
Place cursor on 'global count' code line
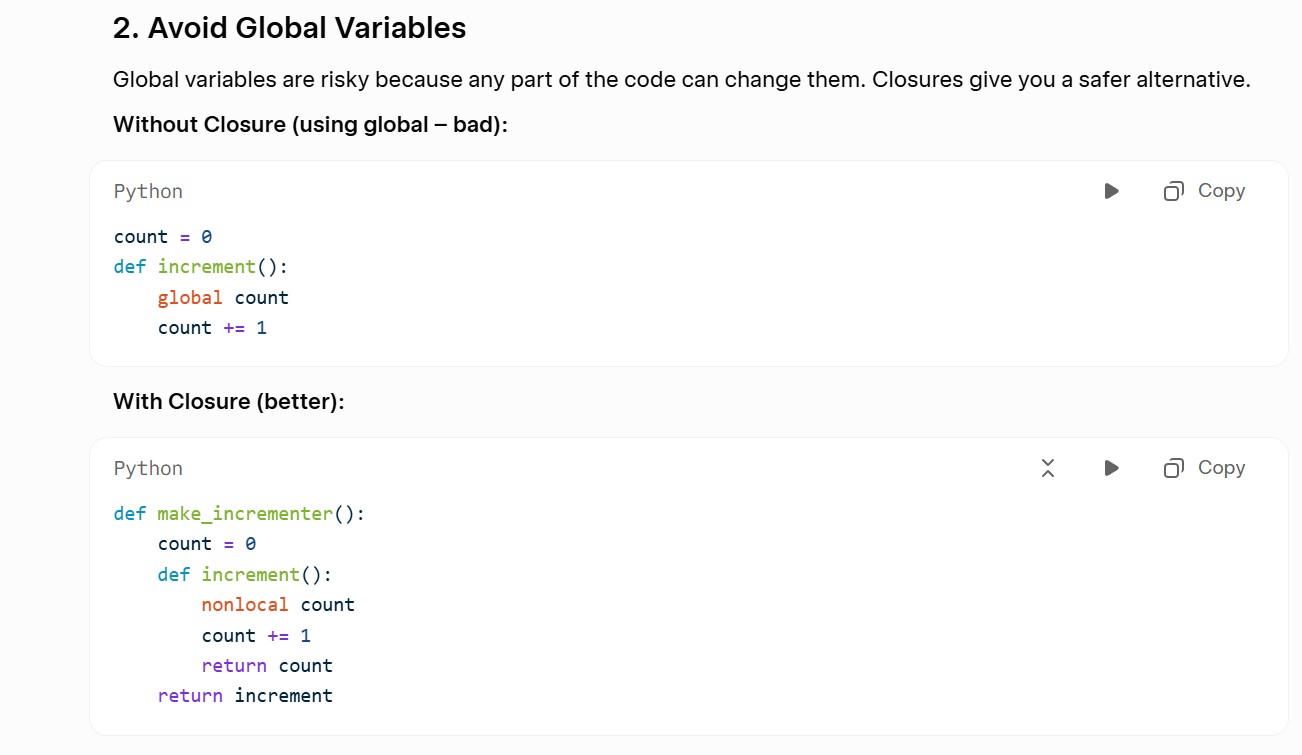(x=223, y=298)
